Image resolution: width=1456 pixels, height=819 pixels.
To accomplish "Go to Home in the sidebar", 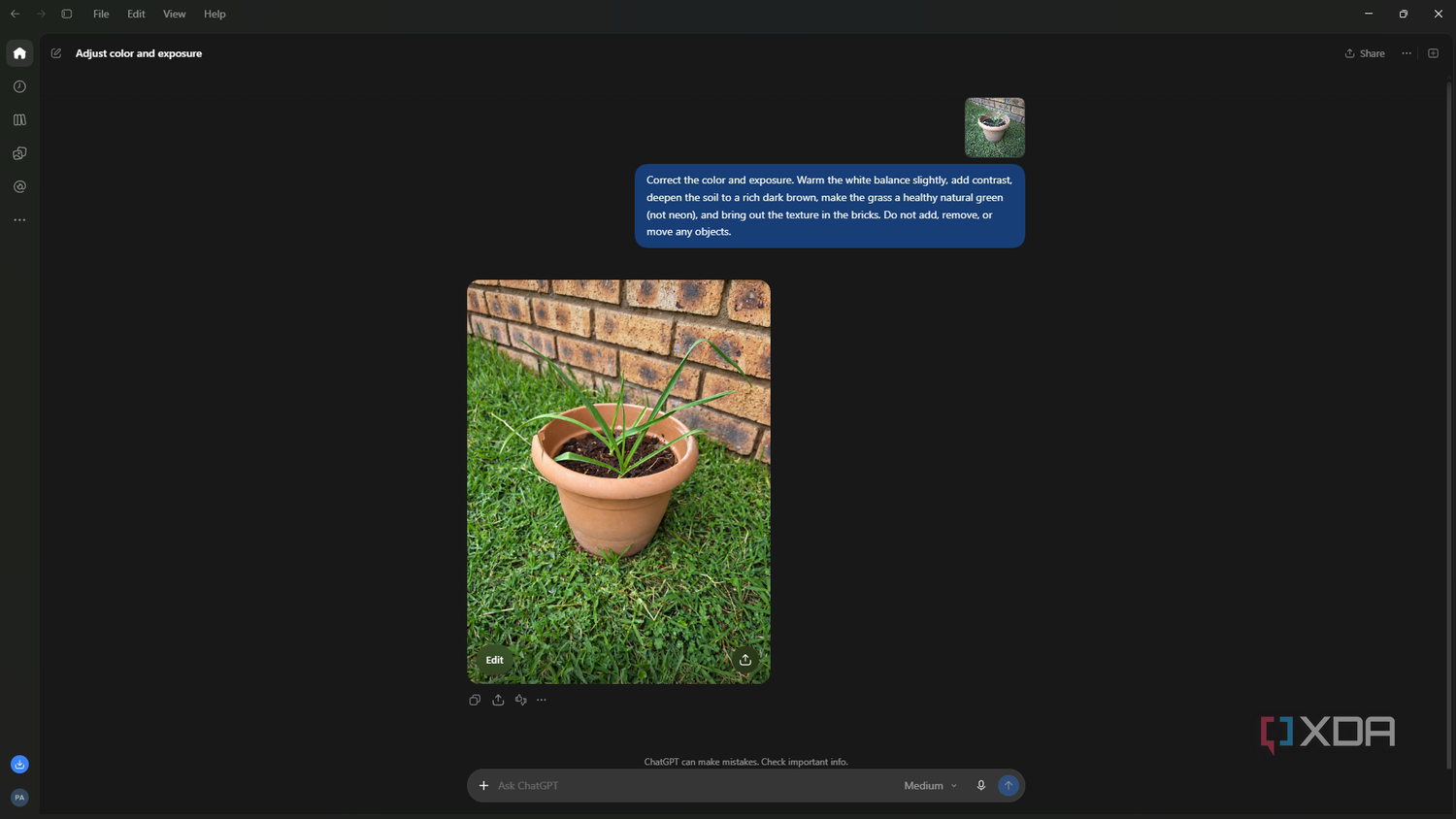I will point(19,53).
